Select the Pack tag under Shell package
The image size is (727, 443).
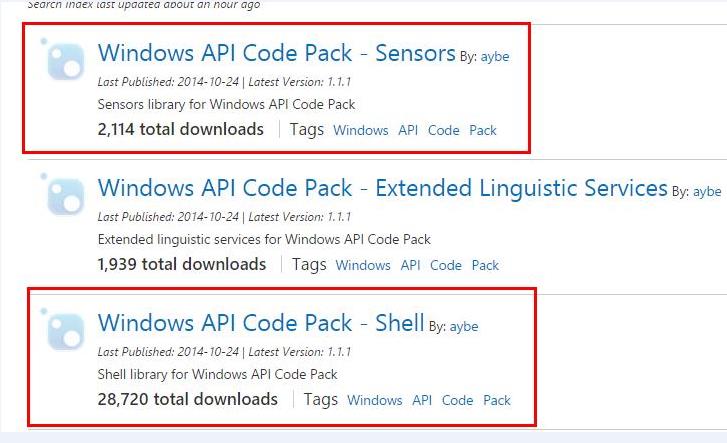tap(497, 400)
